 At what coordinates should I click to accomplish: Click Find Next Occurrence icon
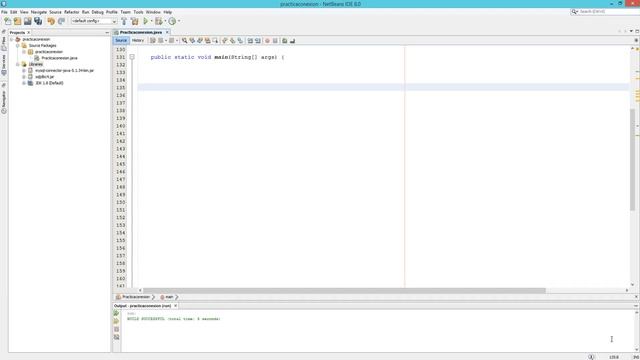pos(200,40)
